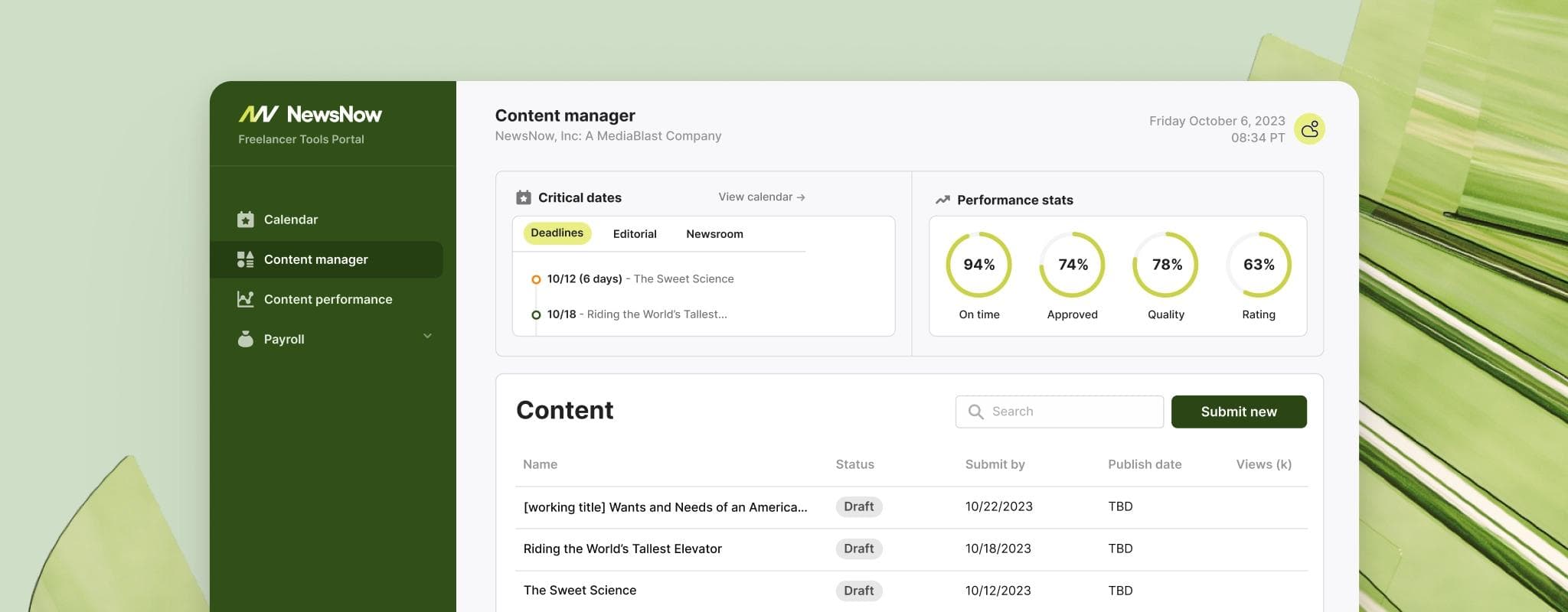Click the weather icon beside the date
1568x612 pixels.
coord(1309,129)
